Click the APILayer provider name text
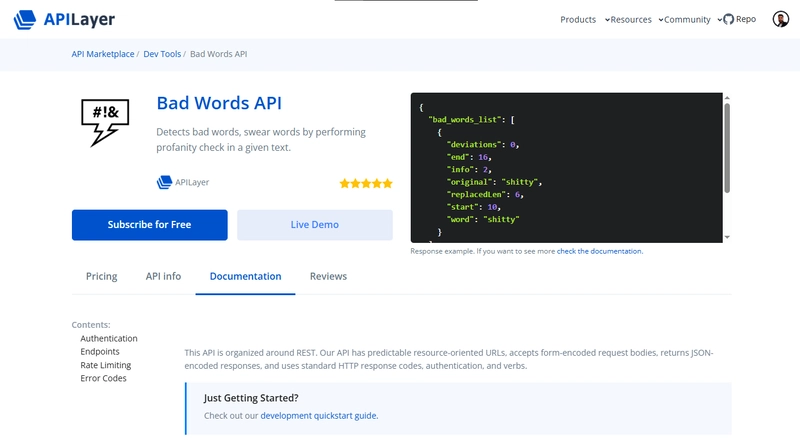The width and height of the screenshot is (800, 446). point(192,182)
